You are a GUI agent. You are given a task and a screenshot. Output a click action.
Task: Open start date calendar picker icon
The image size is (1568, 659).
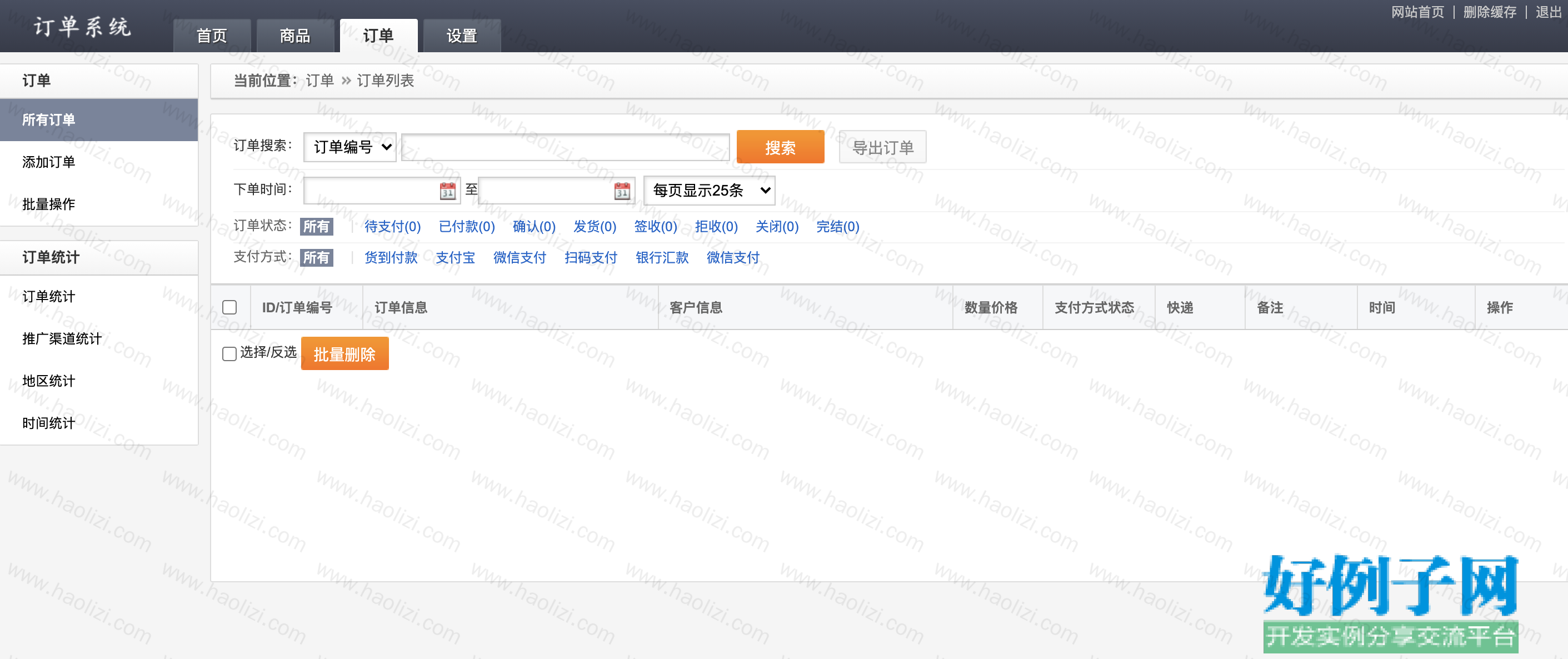coord(447,191)
